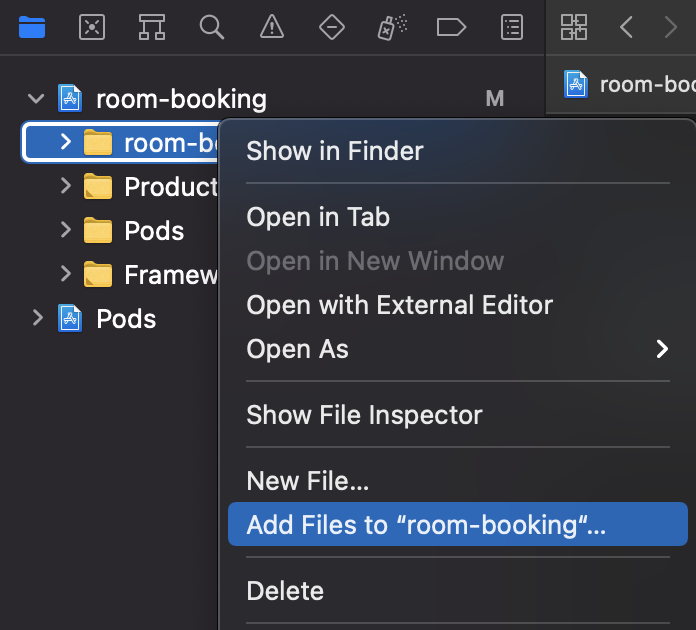The height and width of the screenshot is (630, 696).
Task: Click the related items grid icon
Action: (x=573, y=27)
